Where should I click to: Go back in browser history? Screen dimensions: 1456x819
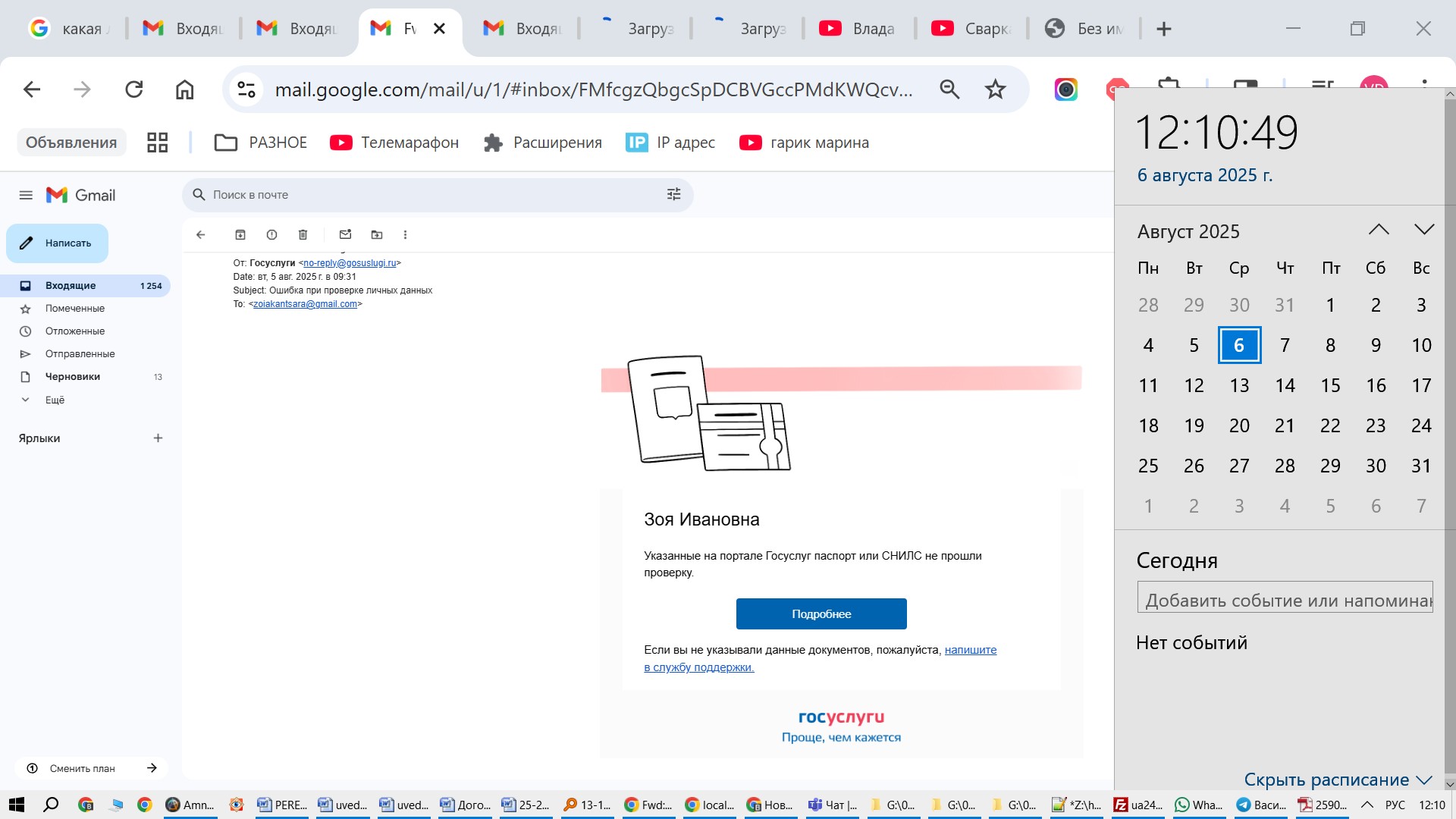click(x=31, y=89)
